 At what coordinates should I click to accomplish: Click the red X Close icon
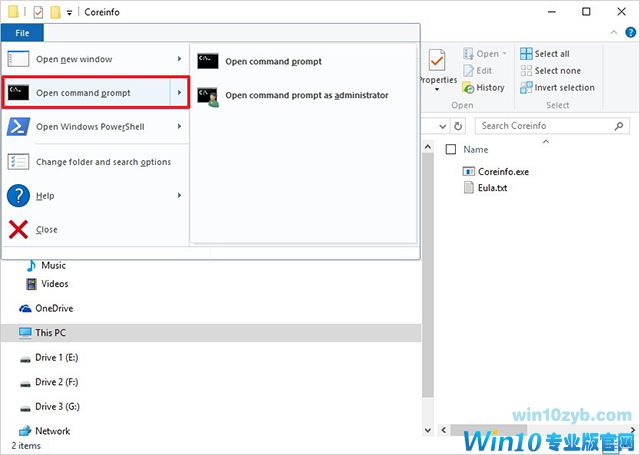click(18, 229)
